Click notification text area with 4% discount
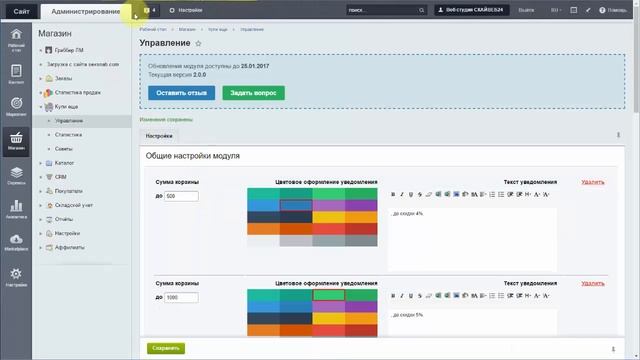 click(x=472, y=240)
